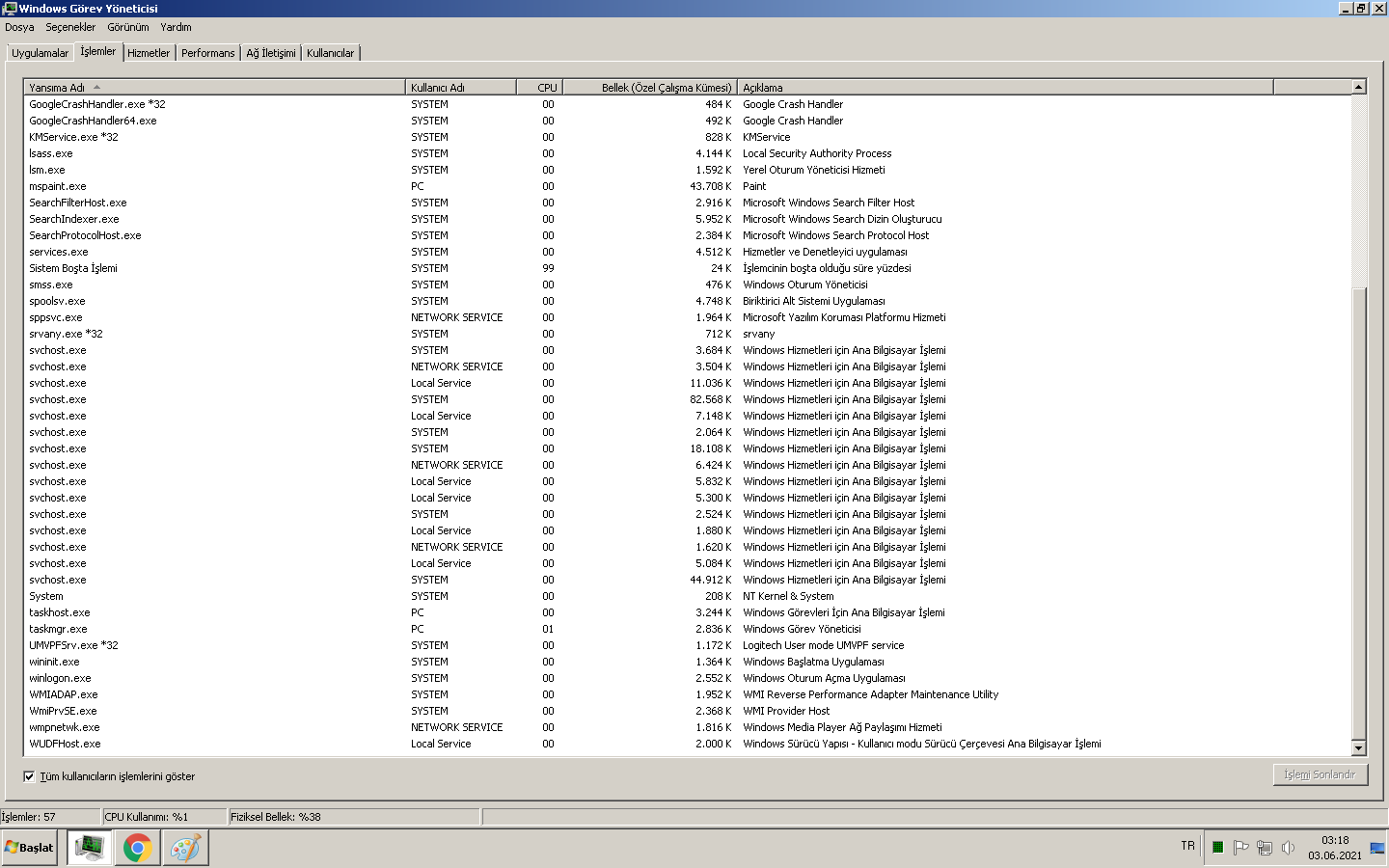Select the services.exe process
1389x868 pixels.
click(x=687, y=252)
